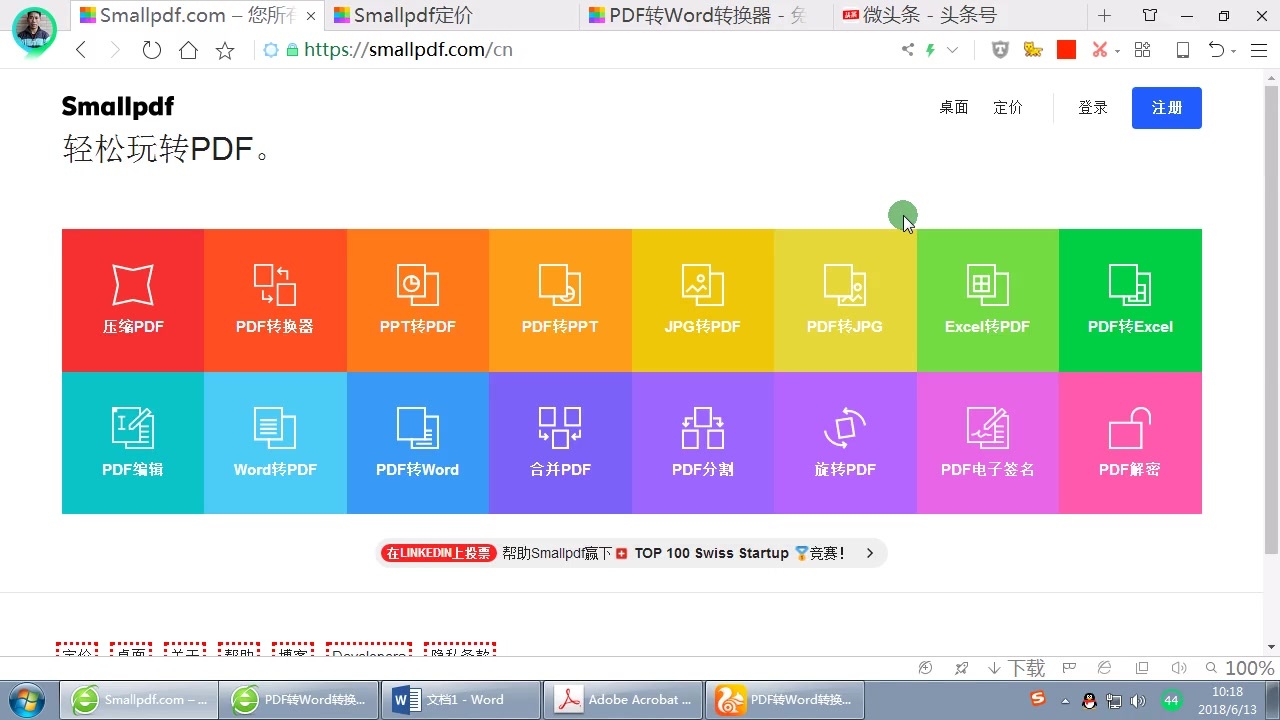Open the 压缩PDF tool tile
The width and height of the screenshot is (1280, 720).
(x=133, y=300)
